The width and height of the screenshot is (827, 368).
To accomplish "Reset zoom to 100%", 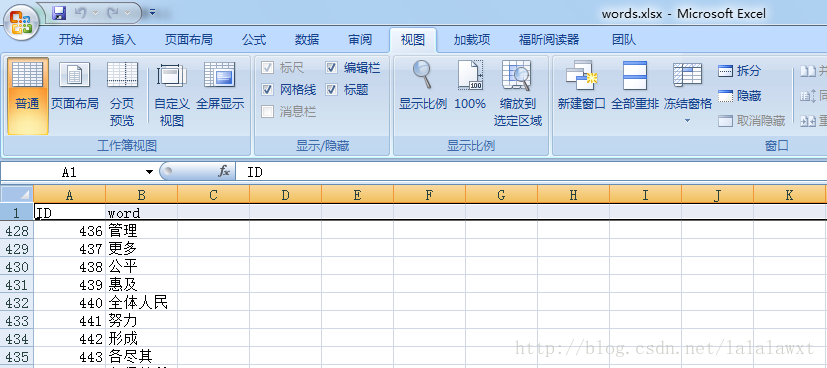I will 470,86.
